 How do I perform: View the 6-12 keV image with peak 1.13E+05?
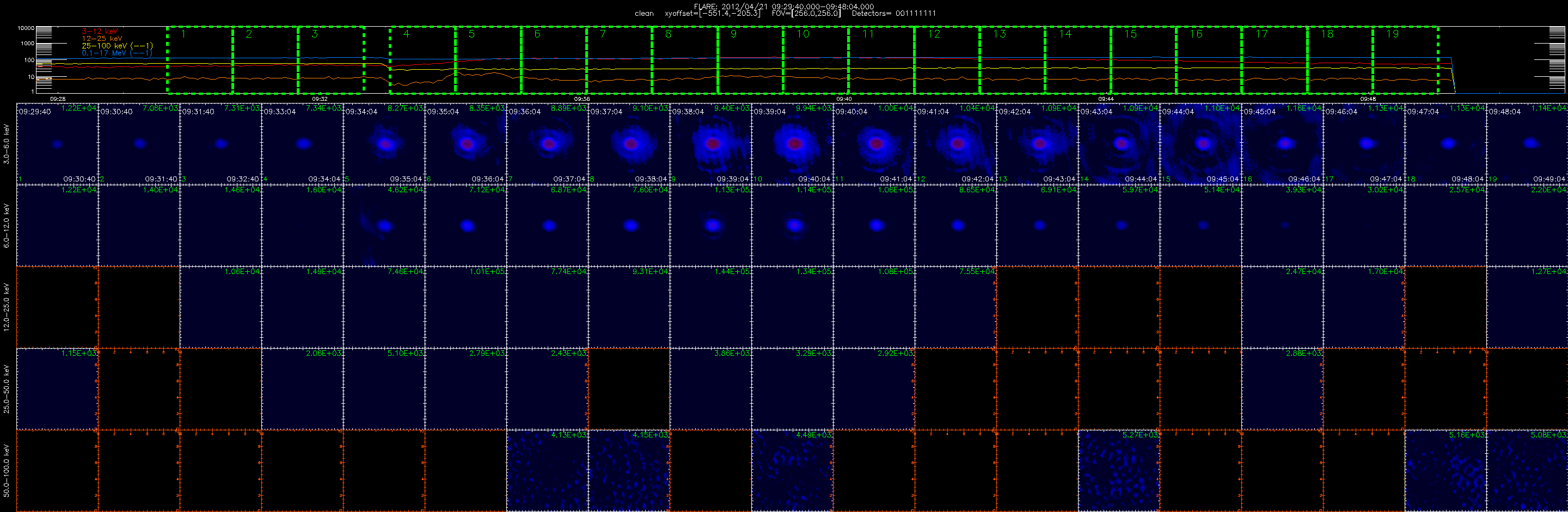[711, 225]
